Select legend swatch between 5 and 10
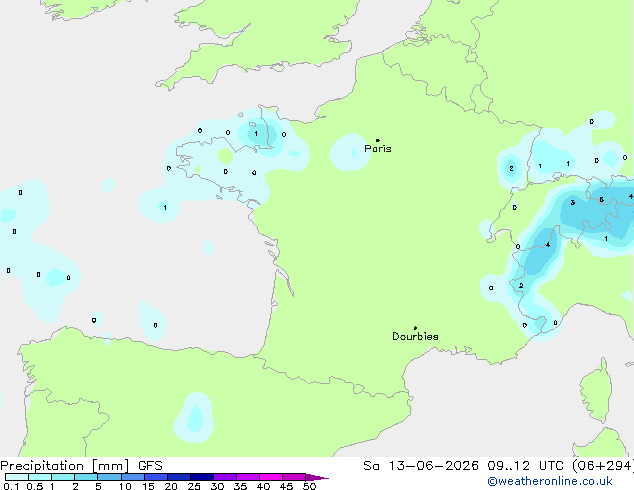The height and width of the screenshot is (490, 634). [109, 477]
